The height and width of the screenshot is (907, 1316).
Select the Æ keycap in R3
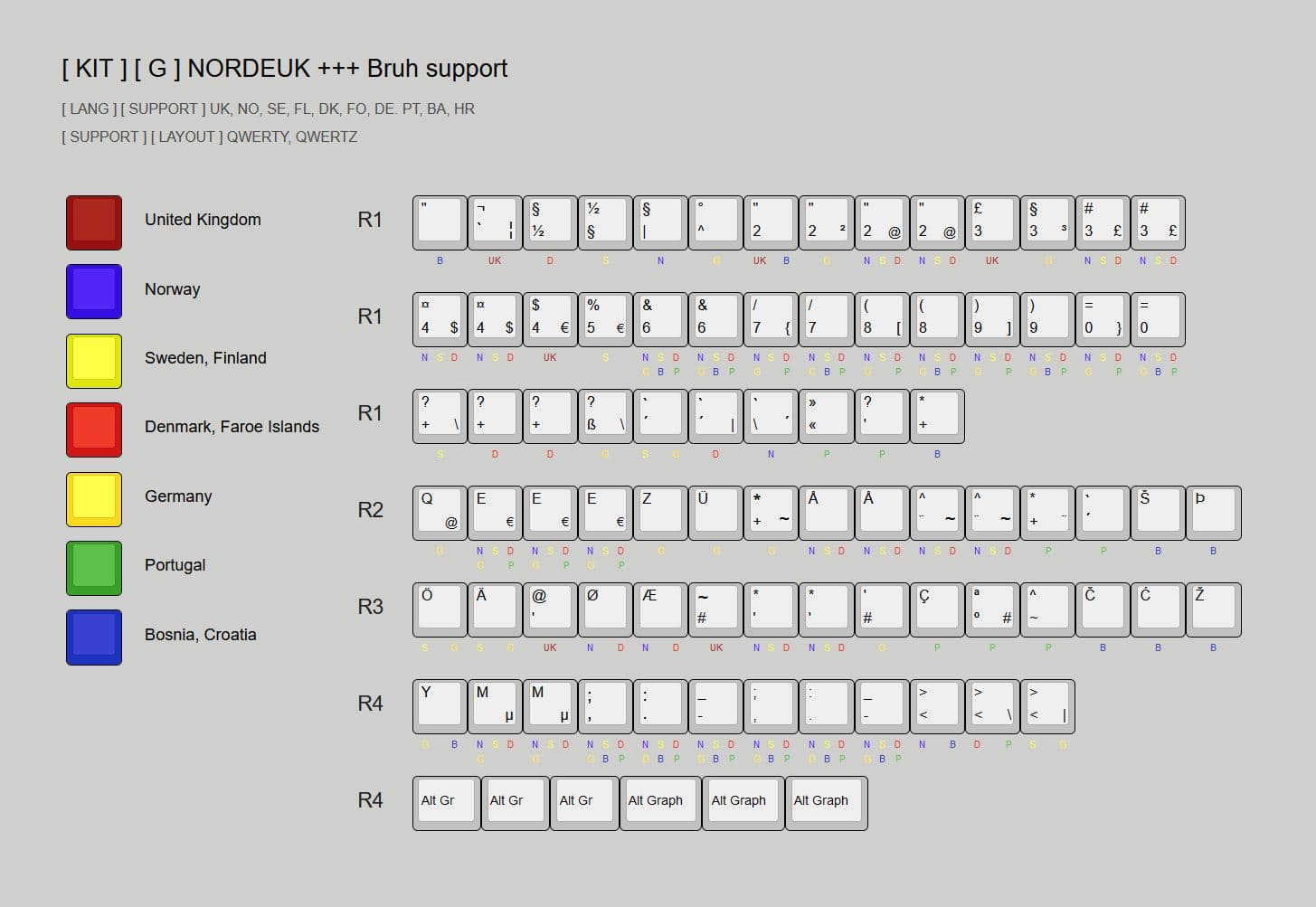pyautogui.click(x=659, y=608)
